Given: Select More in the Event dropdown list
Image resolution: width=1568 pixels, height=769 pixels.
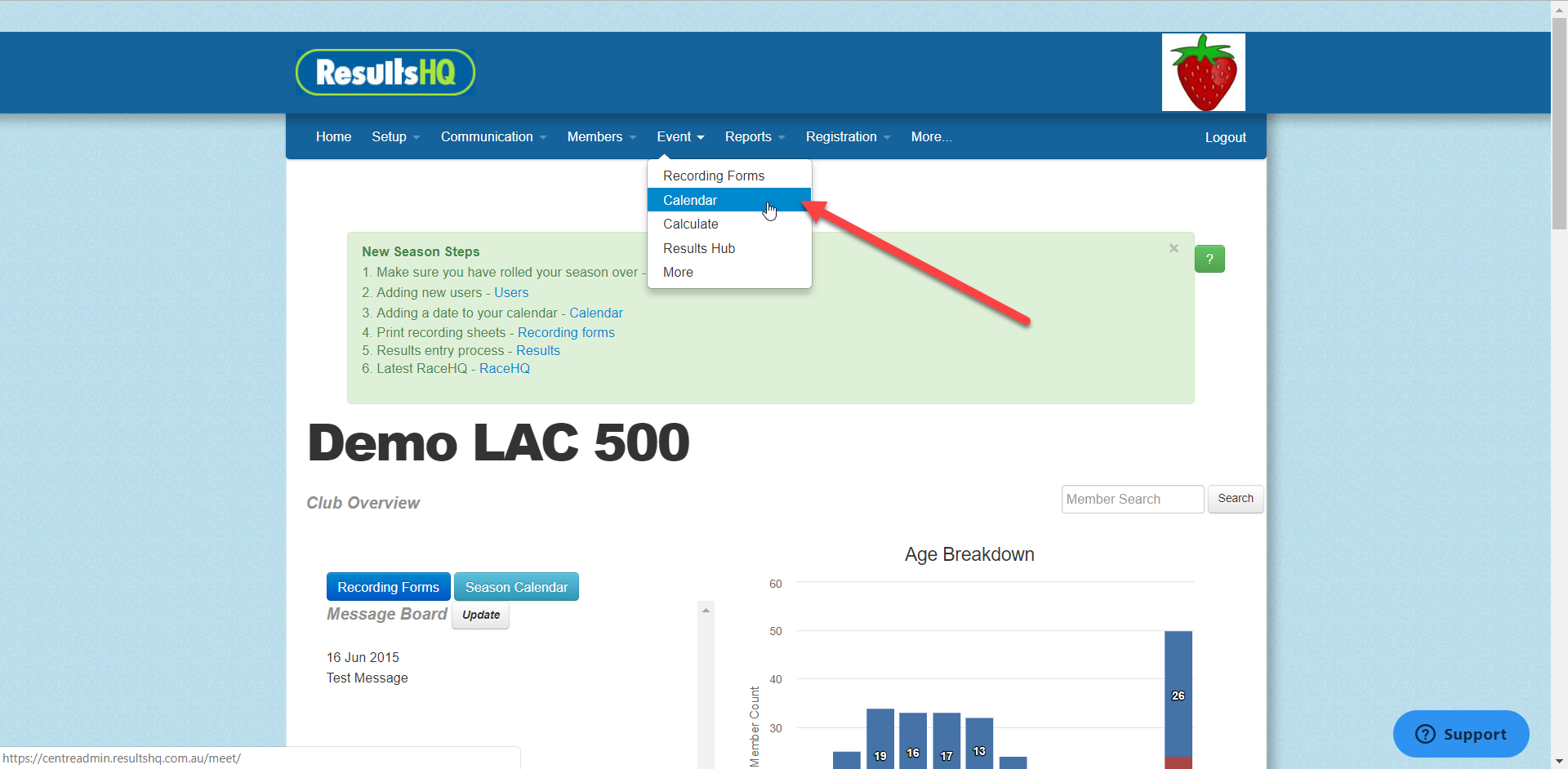Looking at the screenshot, I should tap(678, 272).
